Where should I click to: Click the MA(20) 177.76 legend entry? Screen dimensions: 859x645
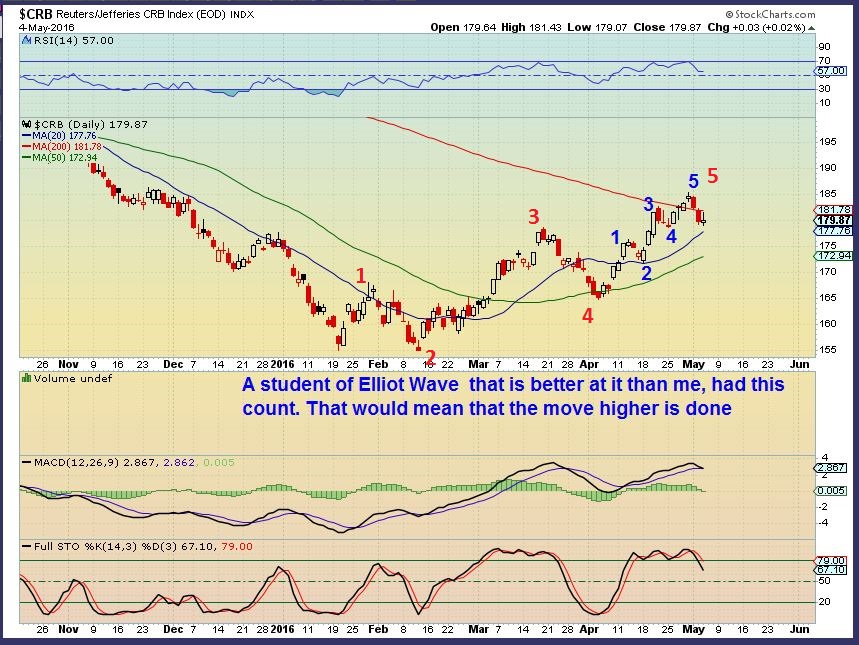(64, 135)
